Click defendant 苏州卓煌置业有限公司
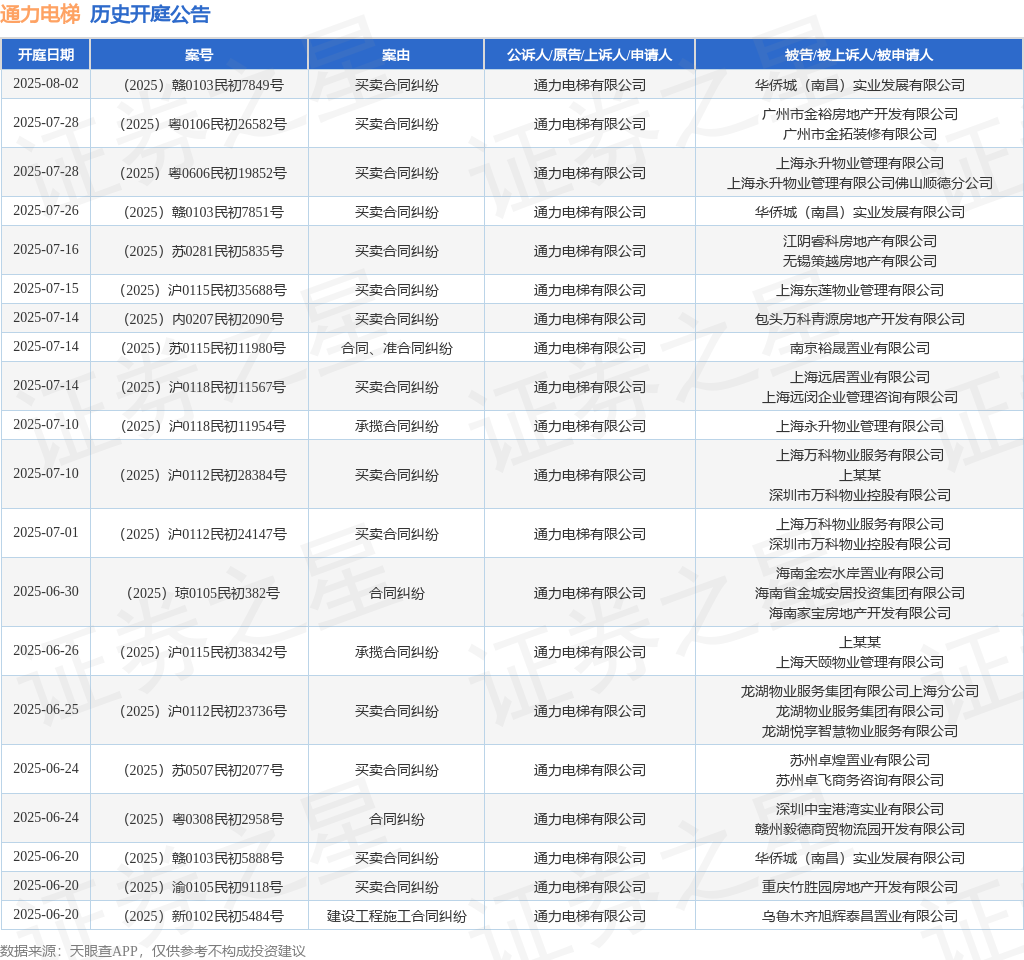 860,760
